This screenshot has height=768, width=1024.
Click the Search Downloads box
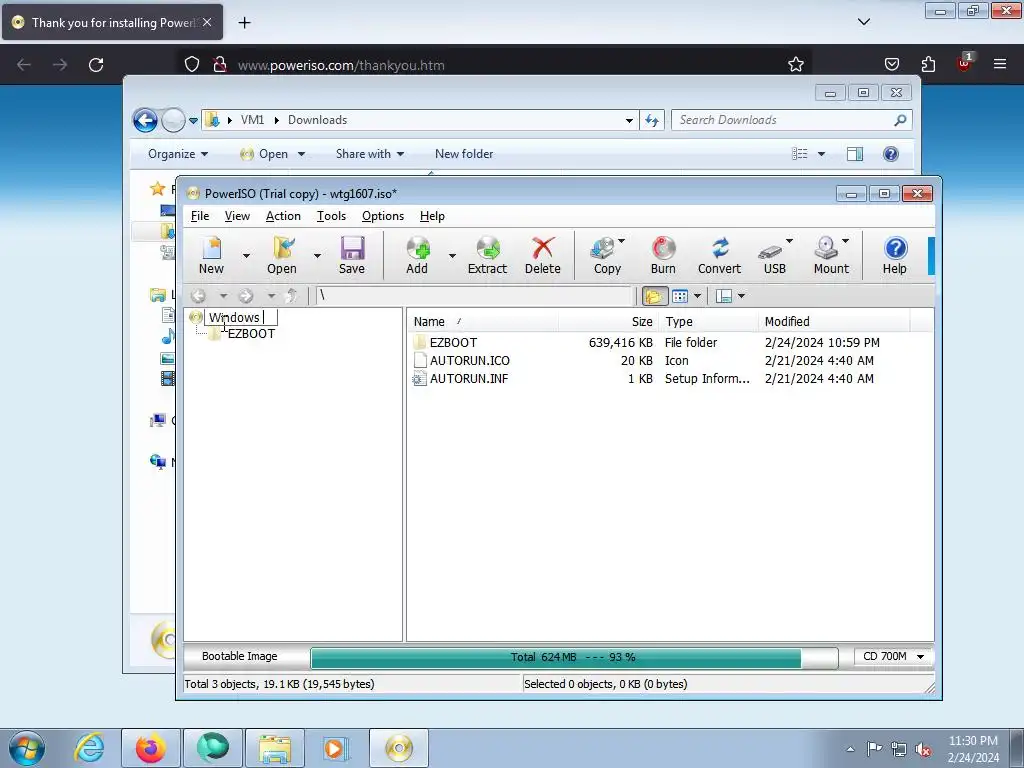point(791,120)
